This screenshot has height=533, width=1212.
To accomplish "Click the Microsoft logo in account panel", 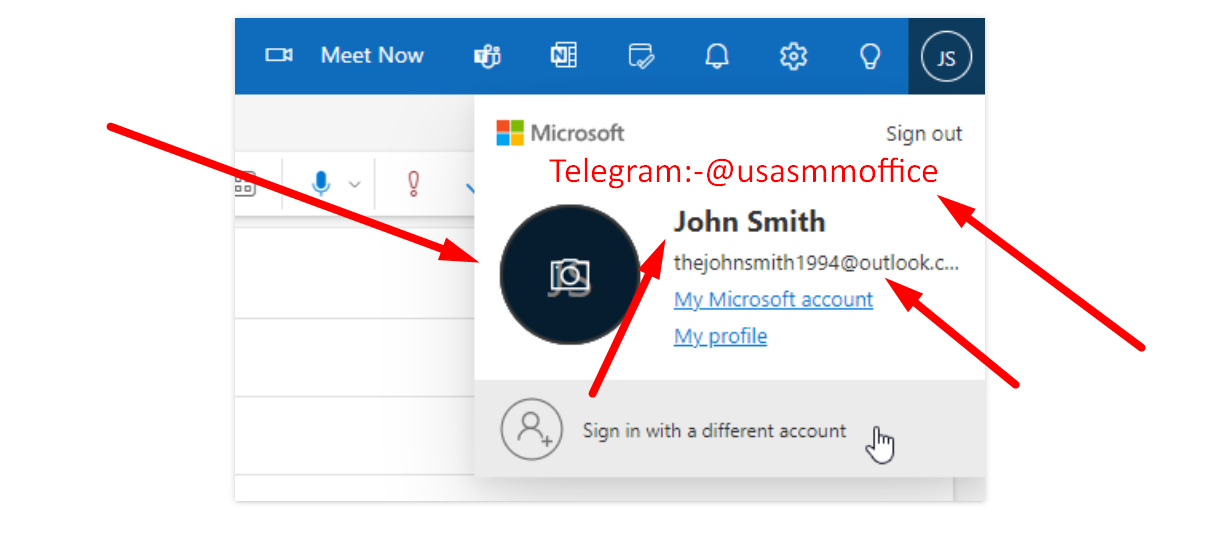I will [561, 133].
